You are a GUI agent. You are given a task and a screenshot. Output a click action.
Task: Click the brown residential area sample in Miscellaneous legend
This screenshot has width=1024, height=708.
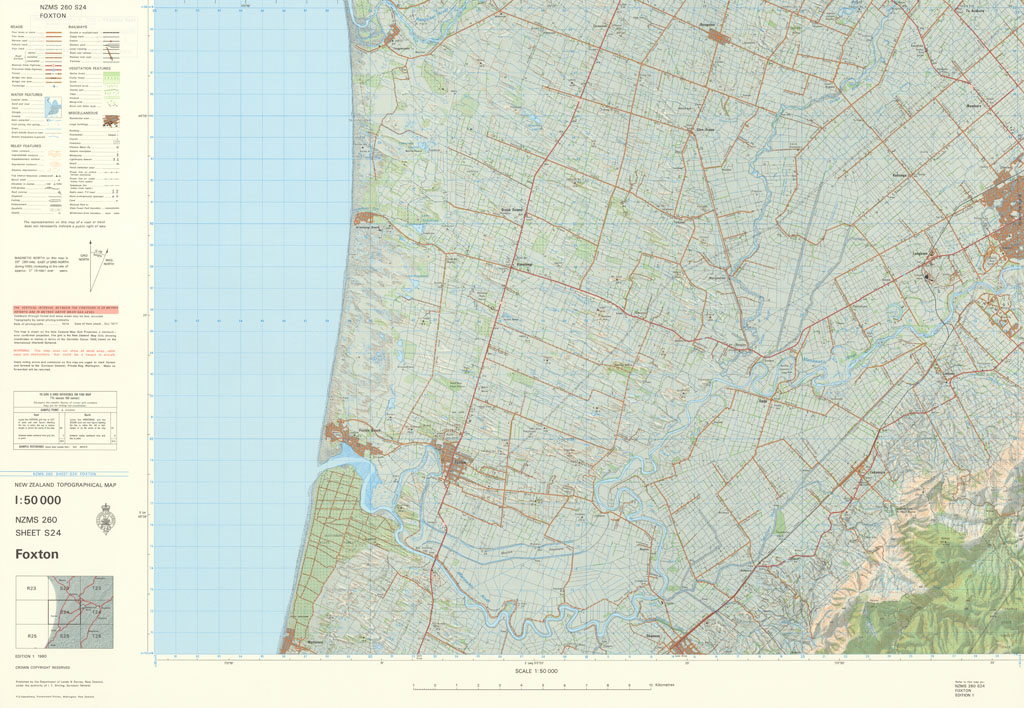pos(111,120)
